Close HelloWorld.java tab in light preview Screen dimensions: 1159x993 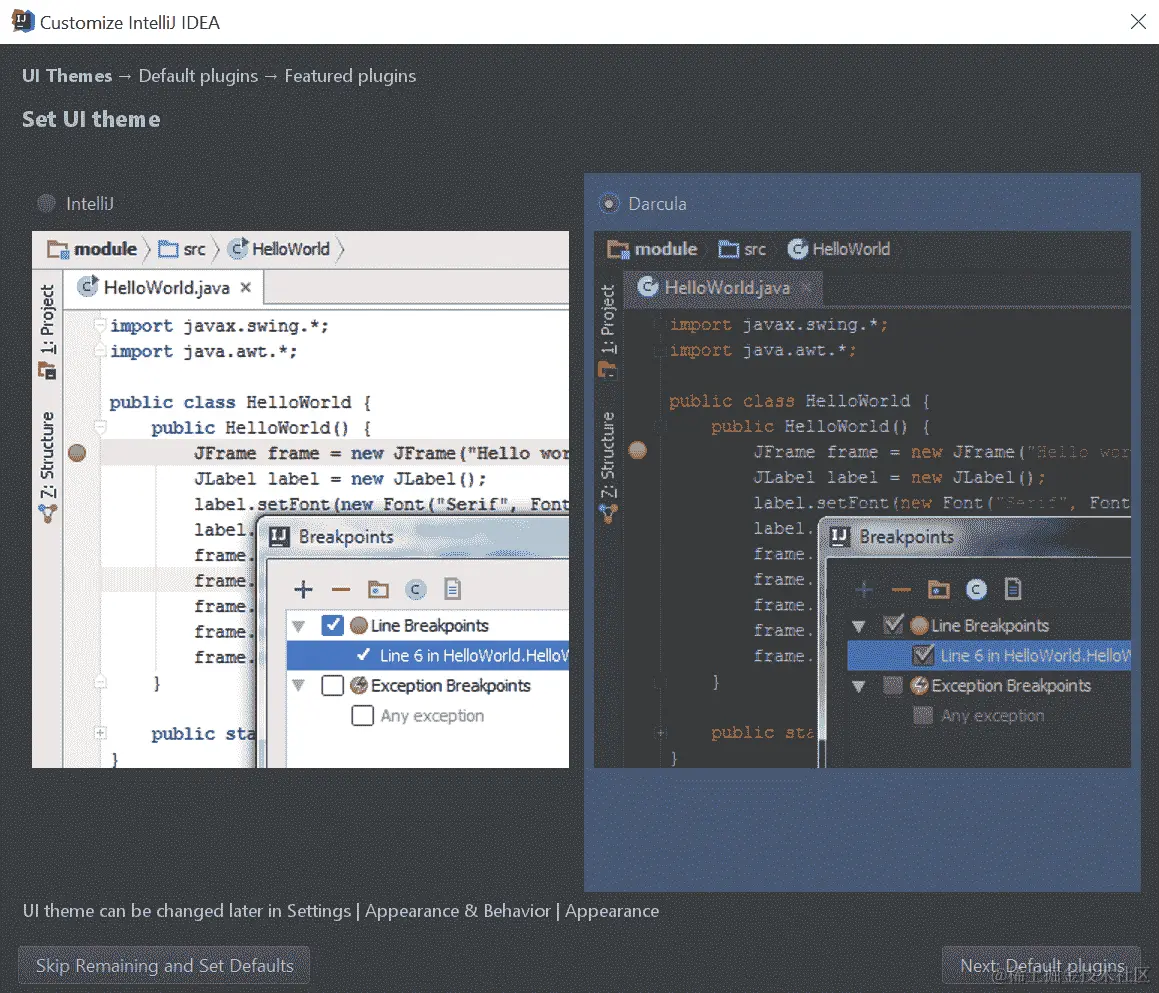245,287
